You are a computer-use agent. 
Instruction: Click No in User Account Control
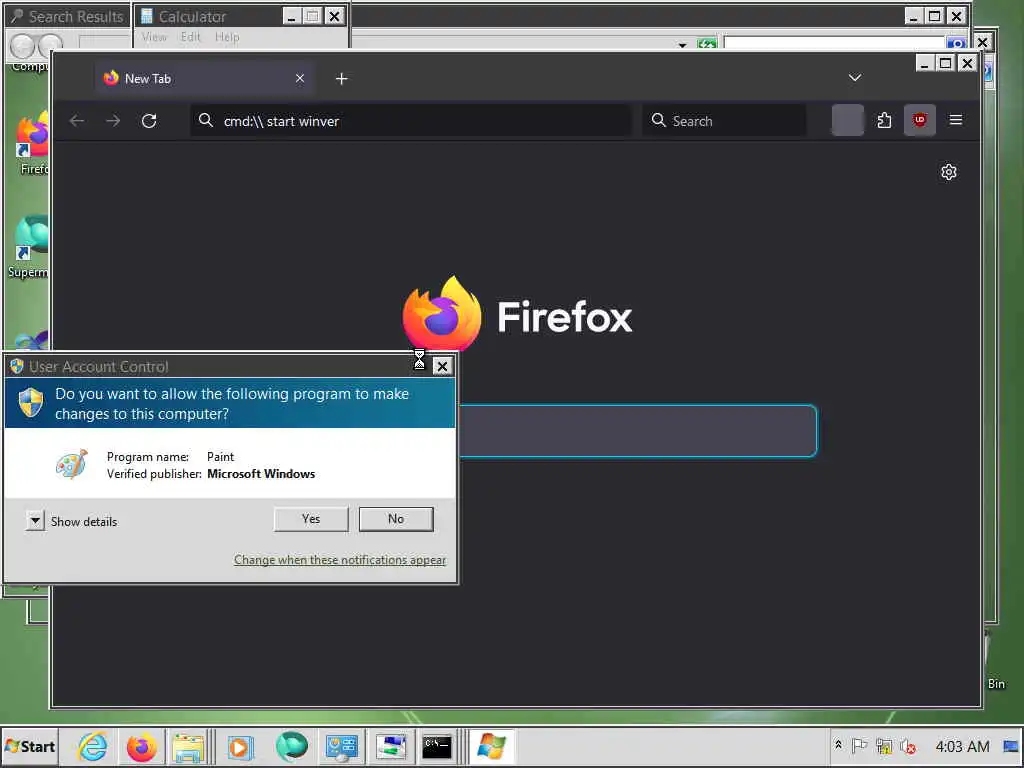pos(396,519)
